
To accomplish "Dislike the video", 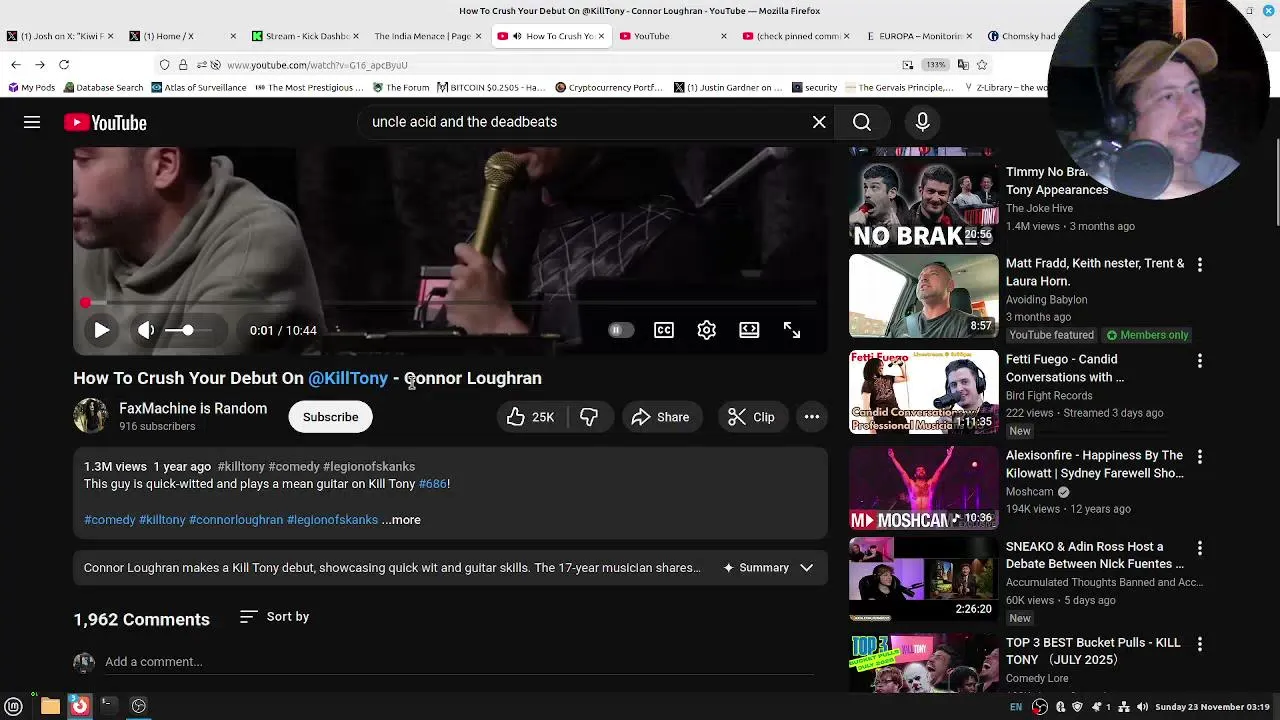I will pyautogui.click(x=590, y=417).
